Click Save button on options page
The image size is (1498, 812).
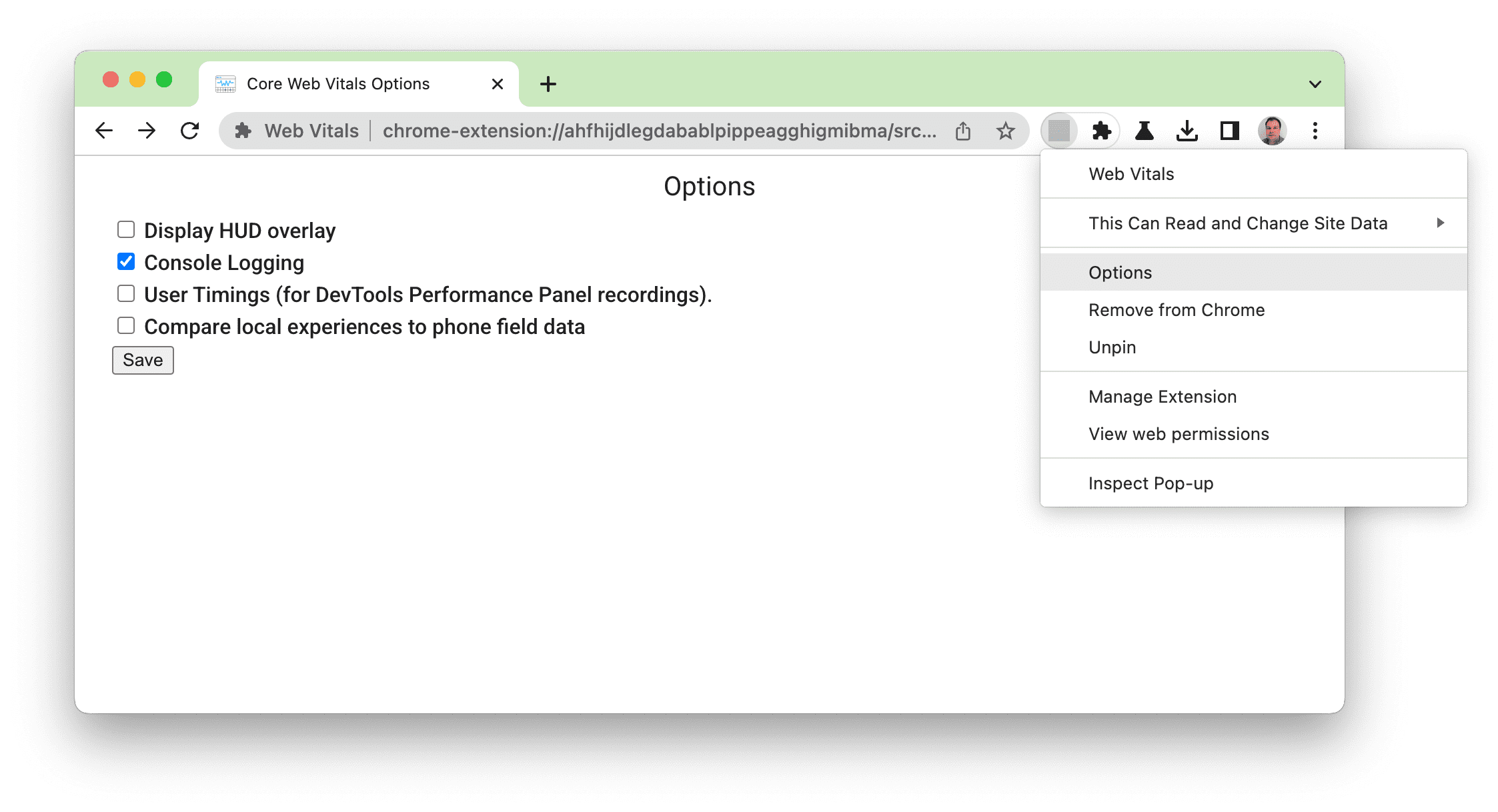click(143, 360)
